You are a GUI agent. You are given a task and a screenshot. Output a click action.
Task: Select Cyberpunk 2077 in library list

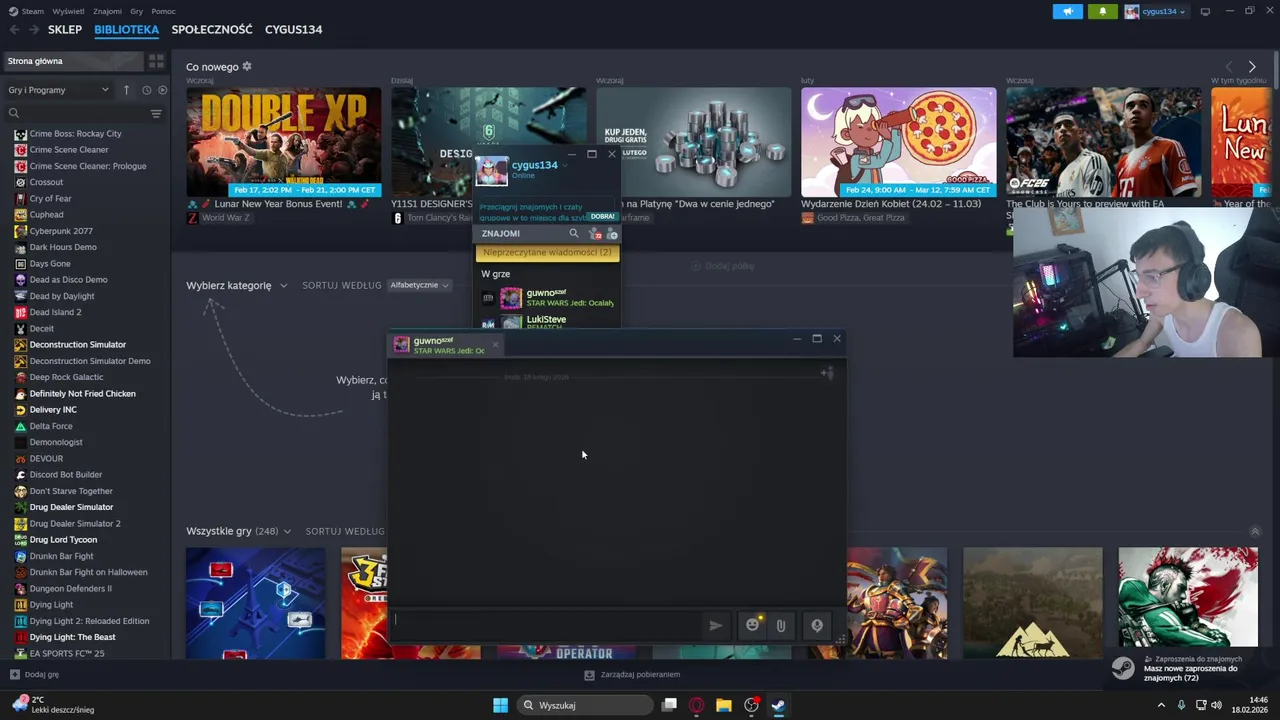point(61,231)
